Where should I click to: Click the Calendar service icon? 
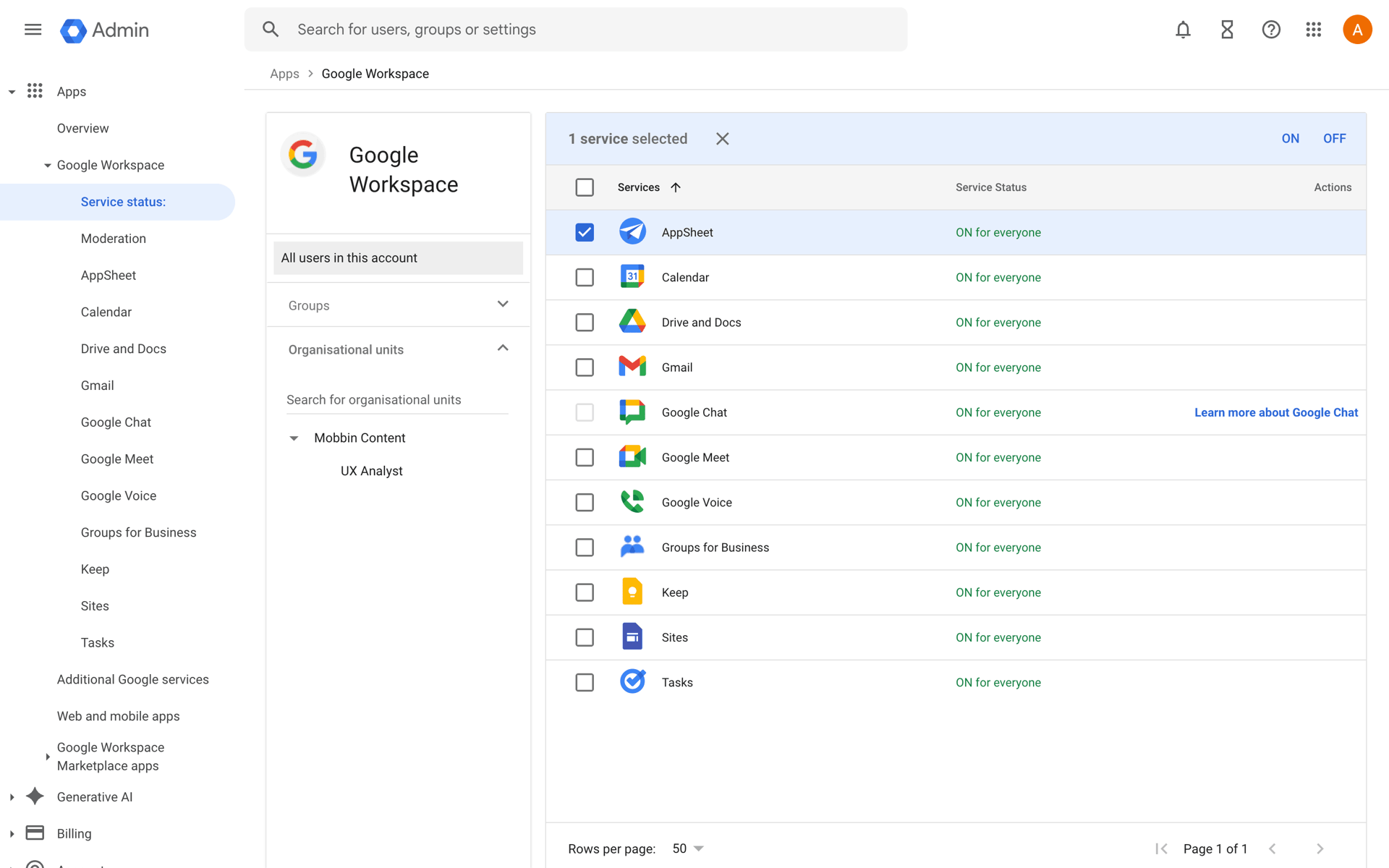632,277
